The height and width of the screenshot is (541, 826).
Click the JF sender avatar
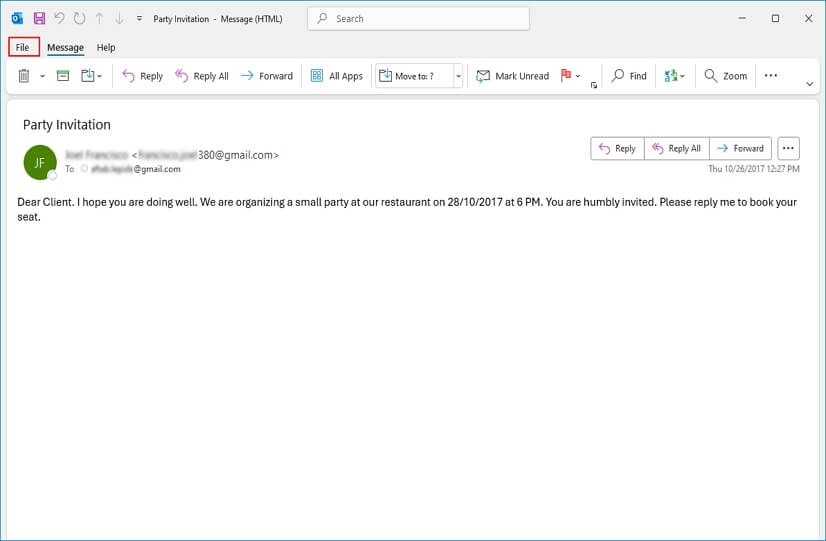point(40,162)
